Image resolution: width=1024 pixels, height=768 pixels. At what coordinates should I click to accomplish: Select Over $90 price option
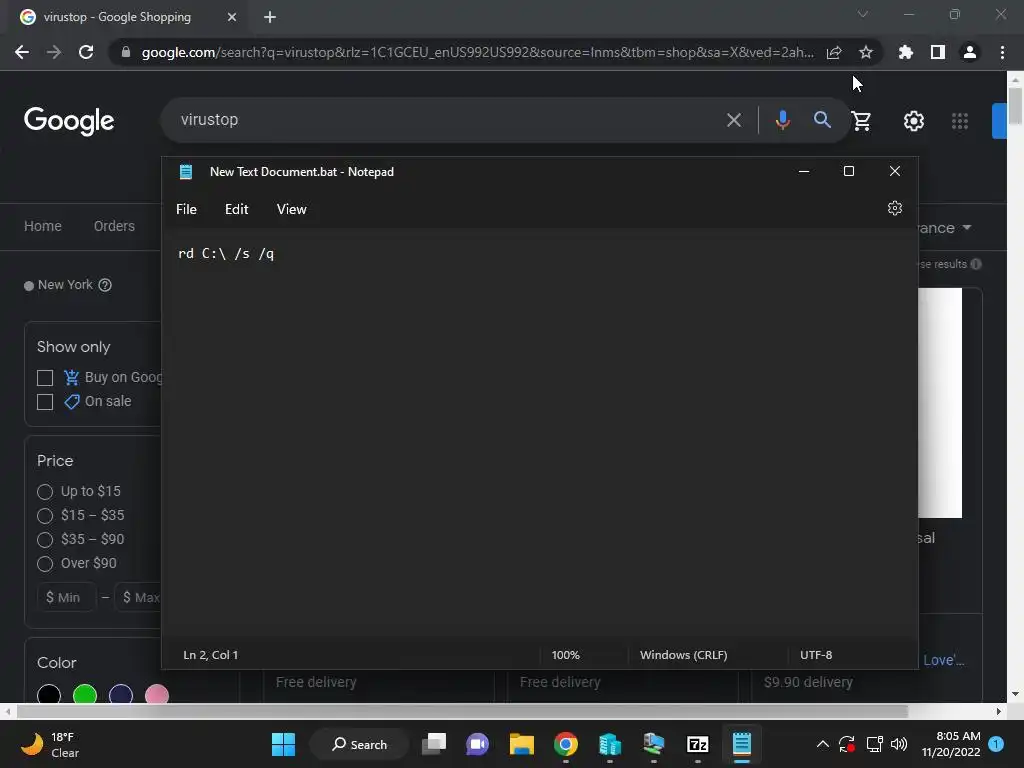[44, 564]
